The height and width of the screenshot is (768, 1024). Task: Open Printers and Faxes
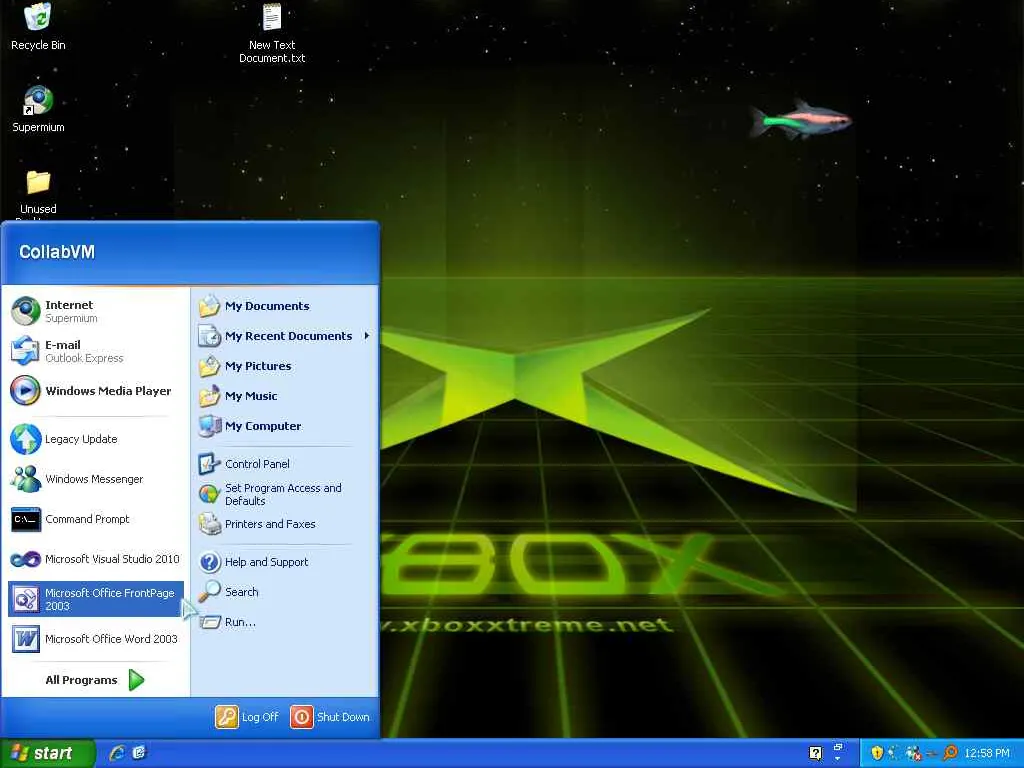(x=285, y=524)
